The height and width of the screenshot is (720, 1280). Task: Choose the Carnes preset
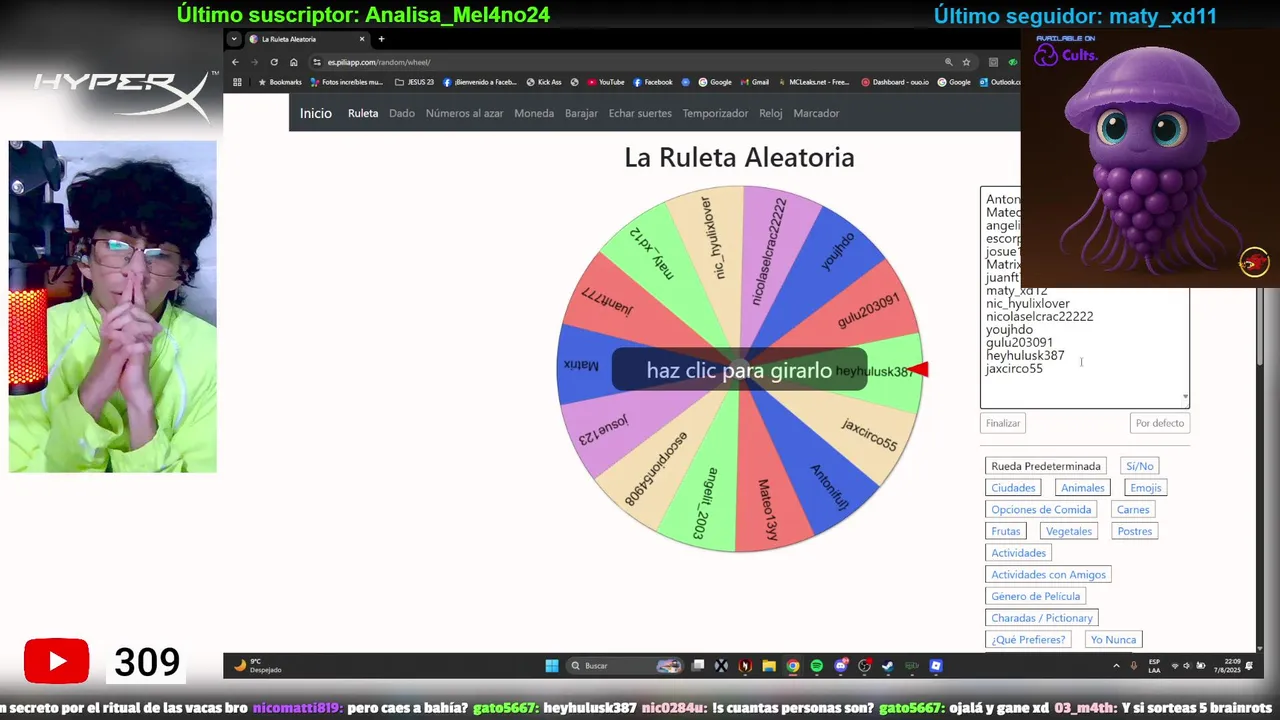1133,510
